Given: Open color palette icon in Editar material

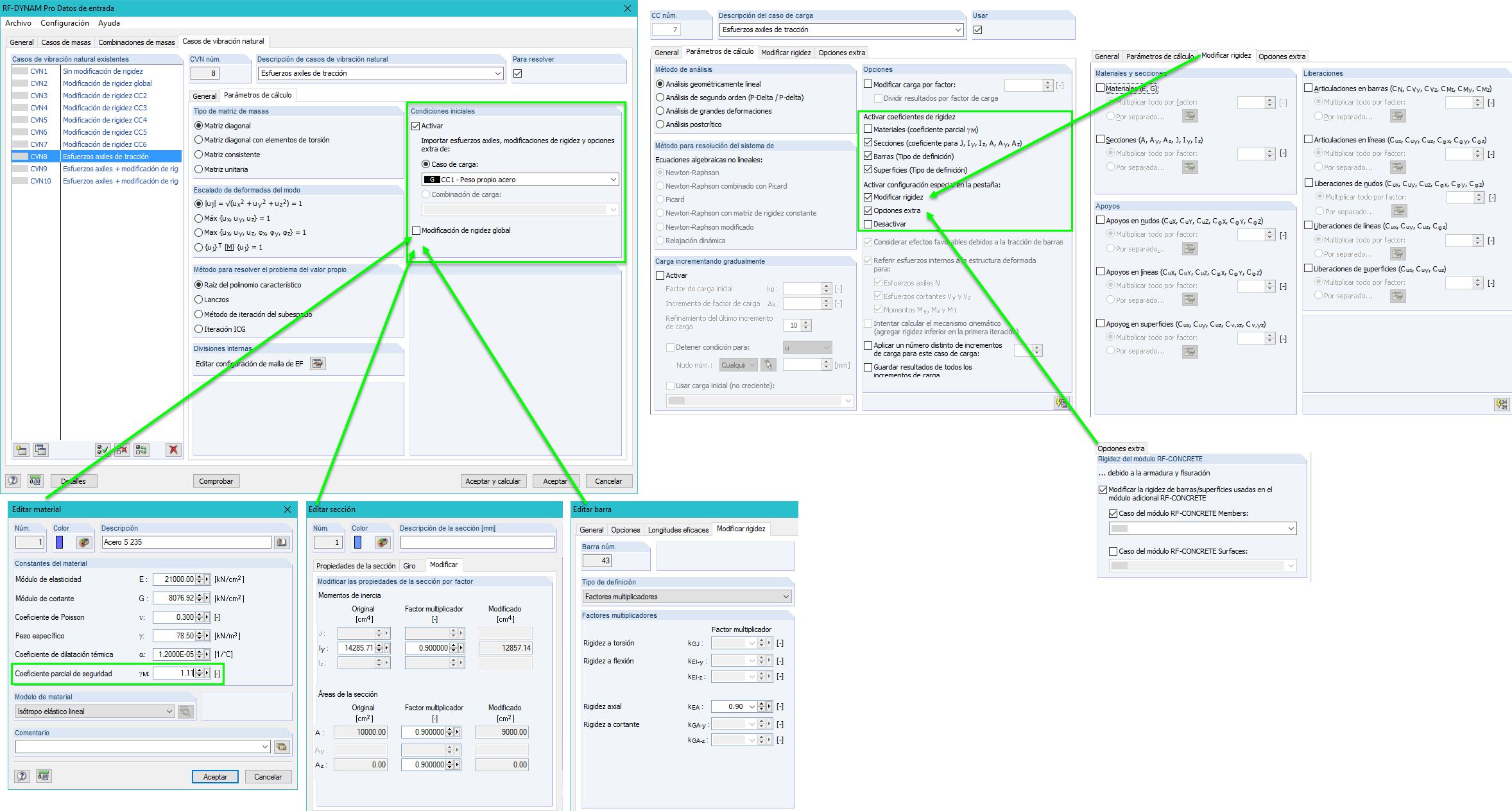Looking at the screenshot, I should click(83, 542).
